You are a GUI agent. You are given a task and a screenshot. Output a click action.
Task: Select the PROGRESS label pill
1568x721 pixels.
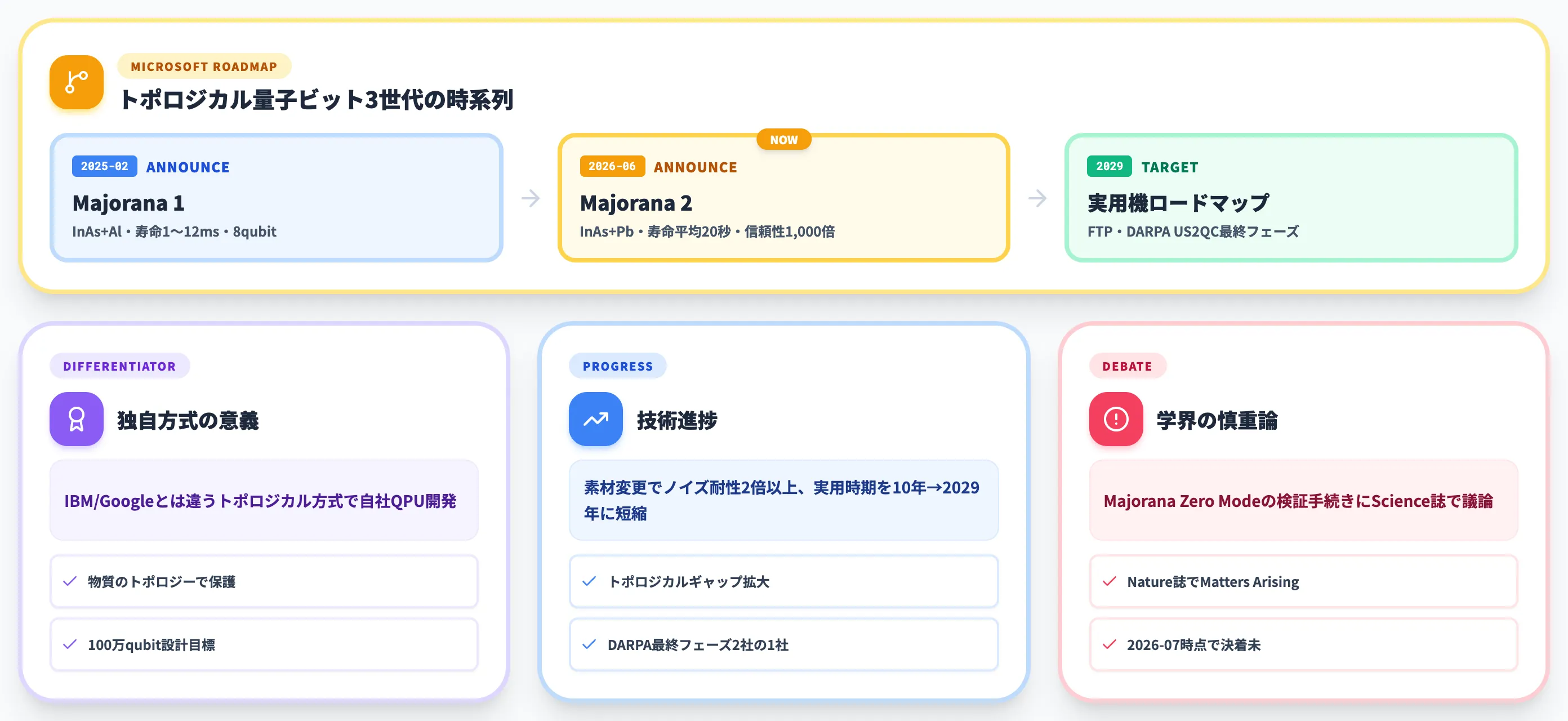click(x=617, y=366)
